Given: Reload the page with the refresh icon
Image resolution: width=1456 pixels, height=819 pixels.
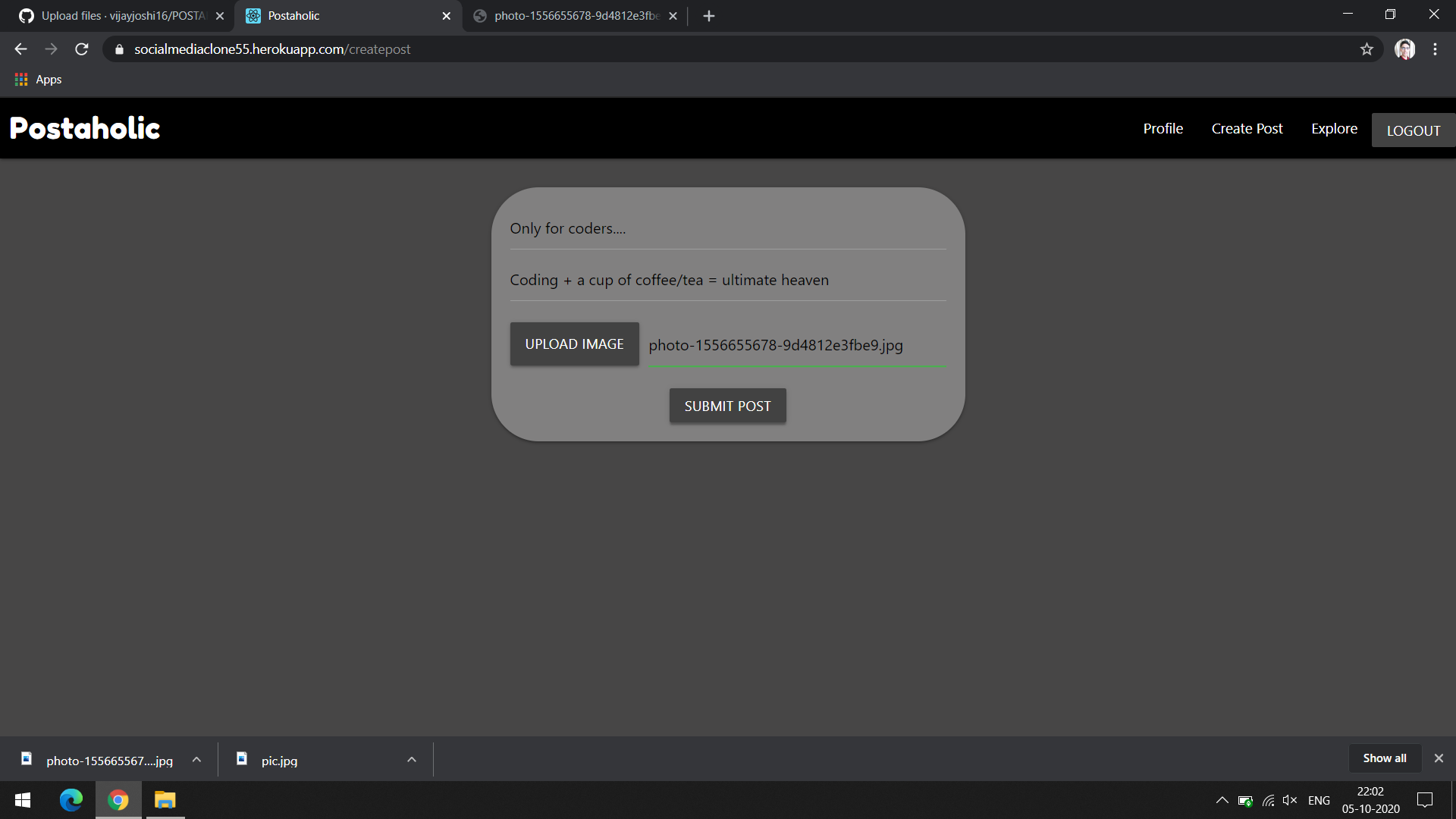Looking at the screenshot, I should [x=82, y=49].
